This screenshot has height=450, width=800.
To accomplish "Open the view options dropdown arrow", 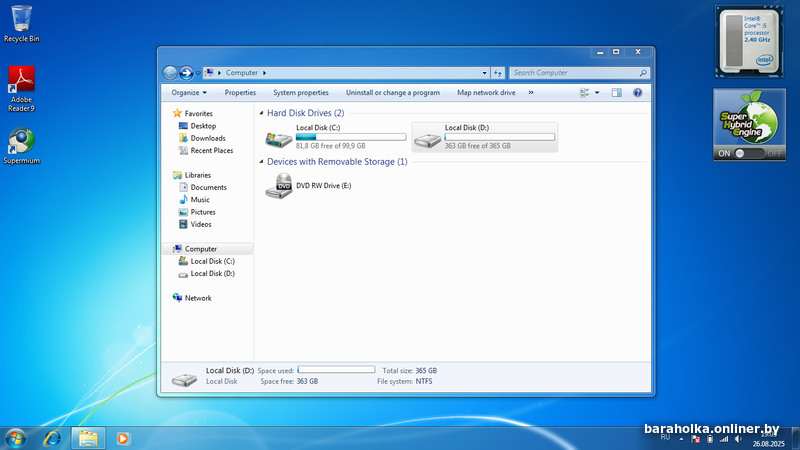I will point(597,92).
